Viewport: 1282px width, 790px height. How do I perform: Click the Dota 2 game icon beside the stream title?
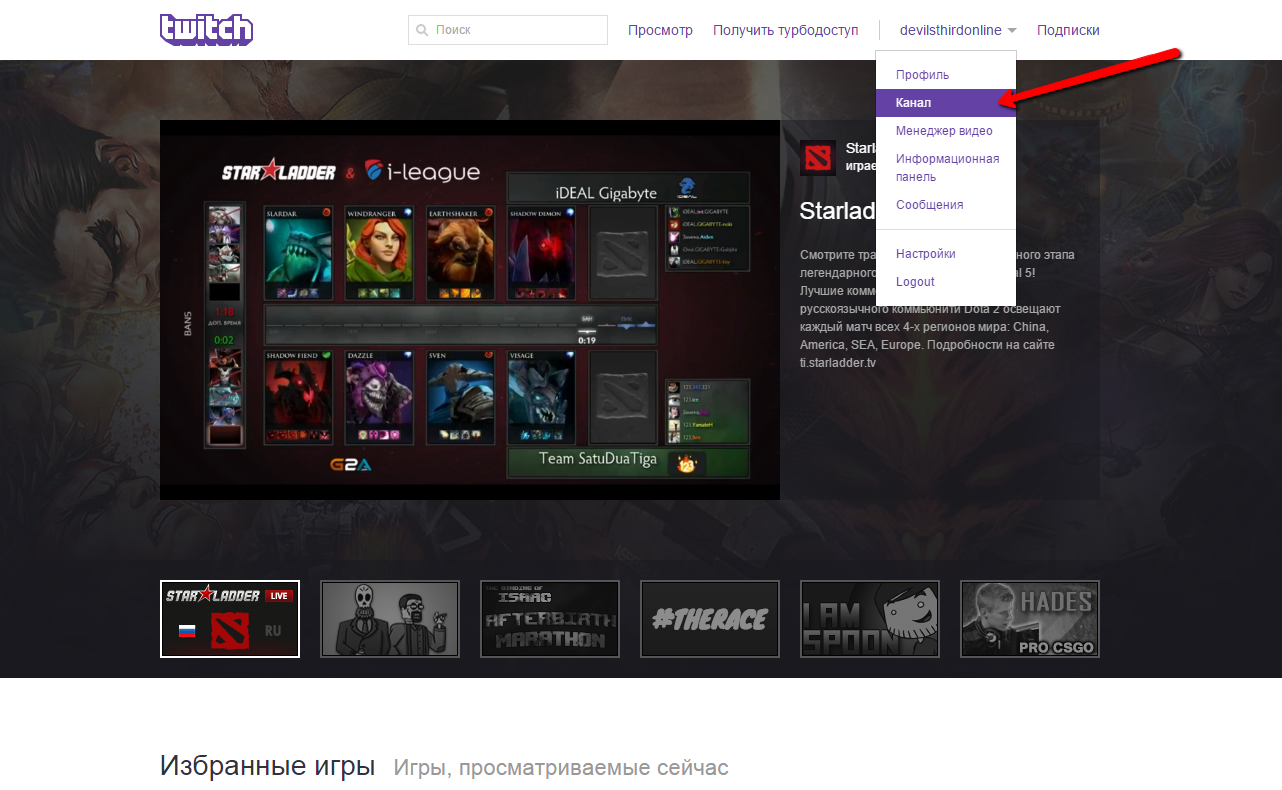pos(818,158)
